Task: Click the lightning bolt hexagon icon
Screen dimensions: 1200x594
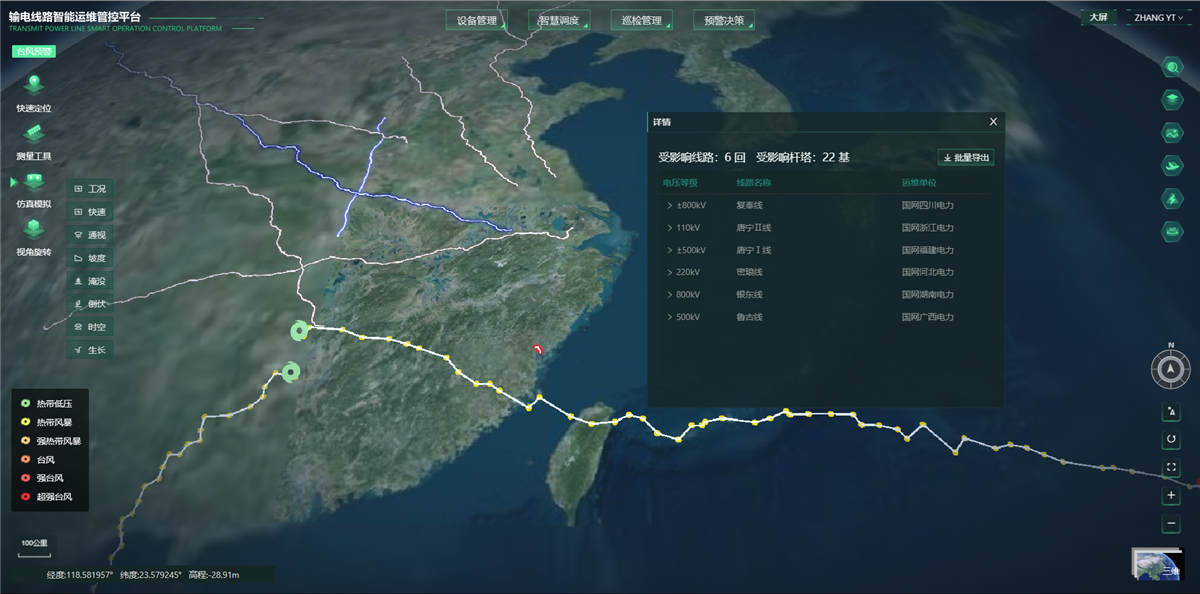Action: 1171,198
